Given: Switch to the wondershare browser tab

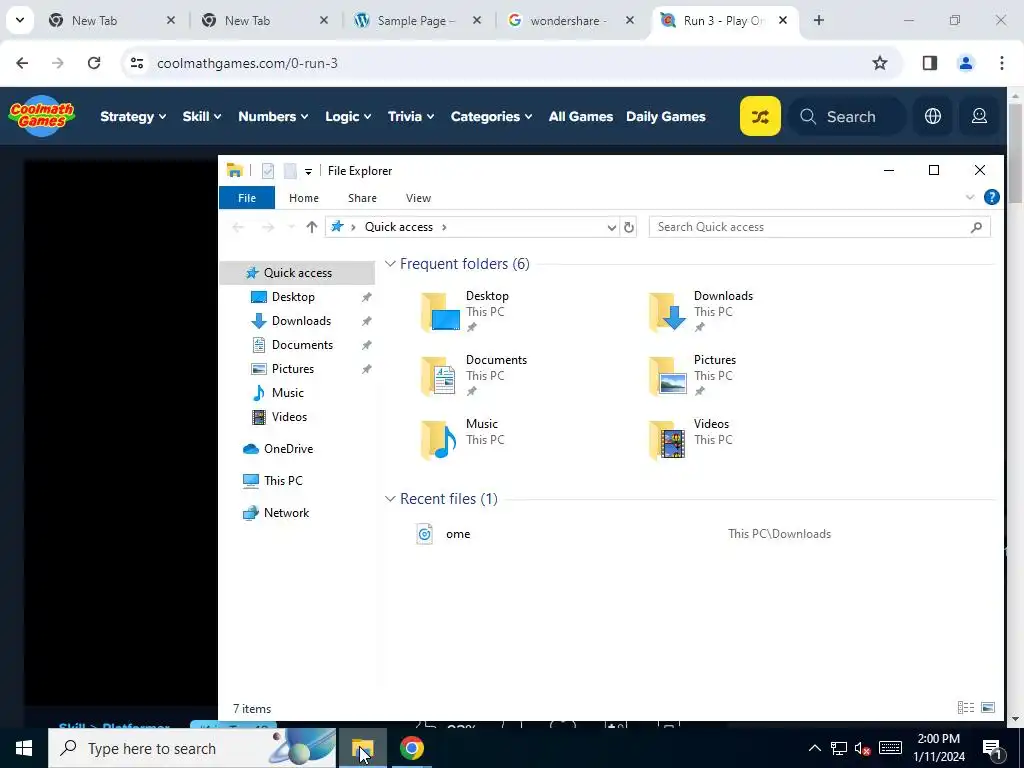Looking at the screenshot, I should 568,20.
